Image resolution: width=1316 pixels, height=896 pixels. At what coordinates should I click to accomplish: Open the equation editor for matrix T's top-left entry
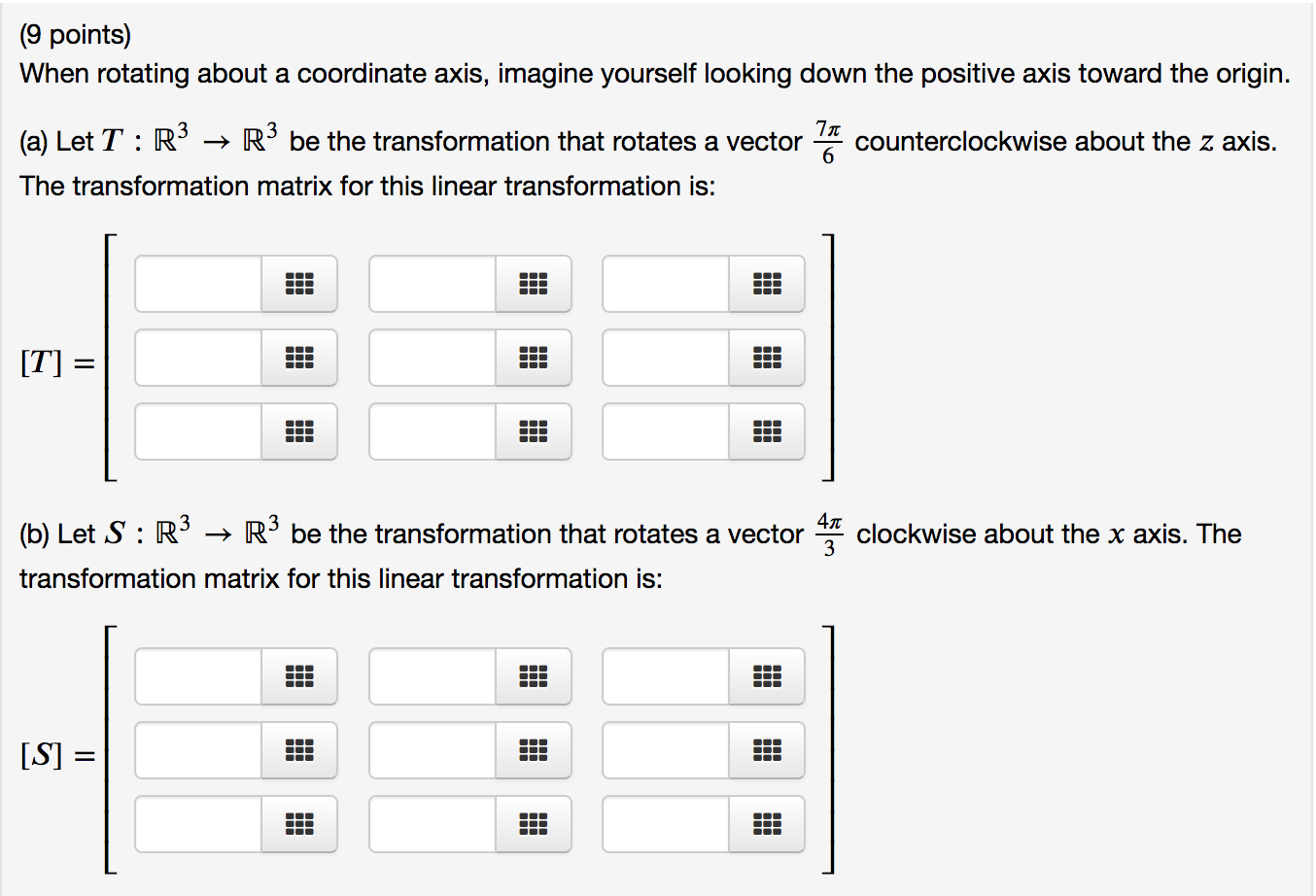coord(299,284)
